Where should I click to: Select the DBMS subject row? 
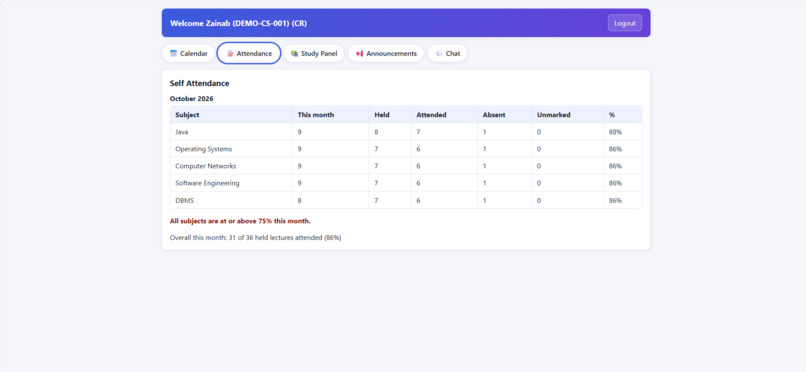click(x=406, y=200)
